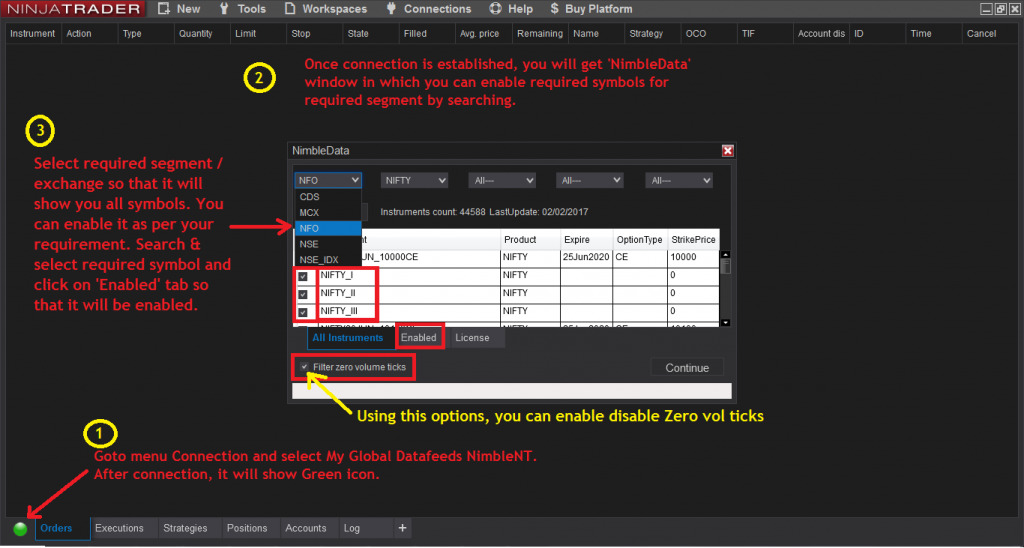Uncheck the NIFTY_II instrument checkbox
Screen dimensions: 1024x548
pyautogui.click(x=304, y=294)
